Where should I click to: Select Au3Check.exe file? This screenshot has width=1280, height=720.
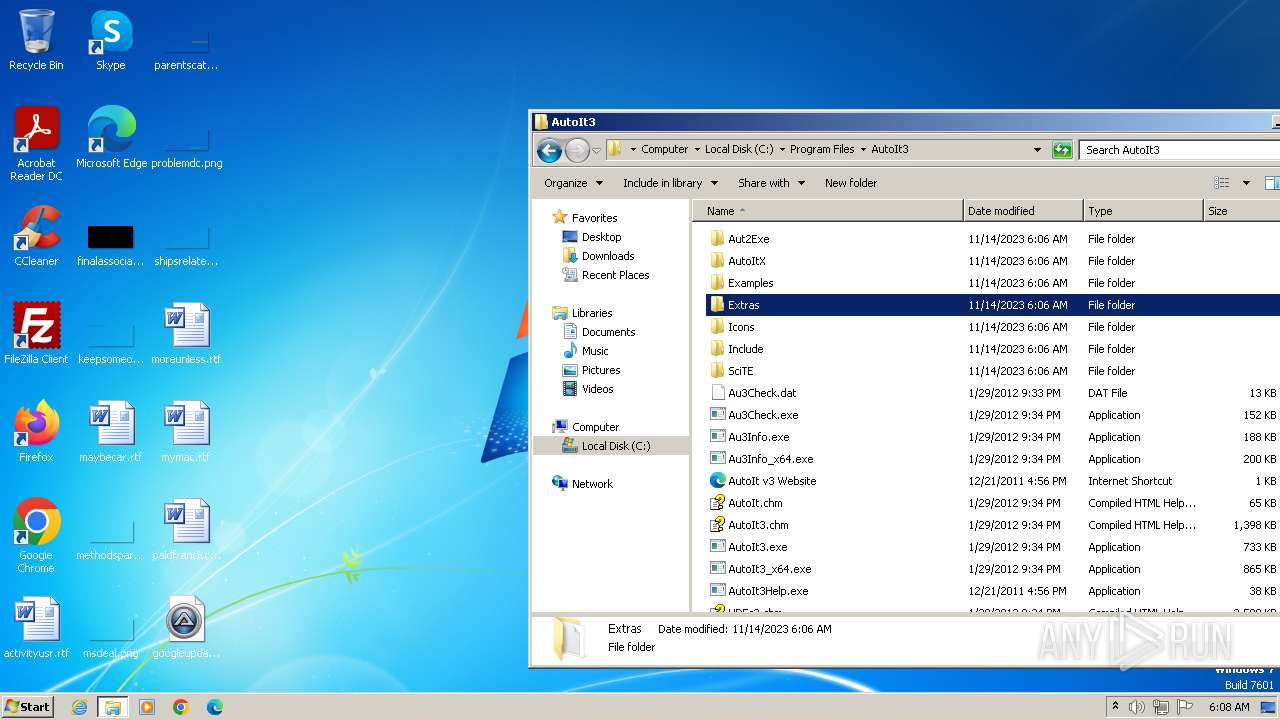(762, 415)
